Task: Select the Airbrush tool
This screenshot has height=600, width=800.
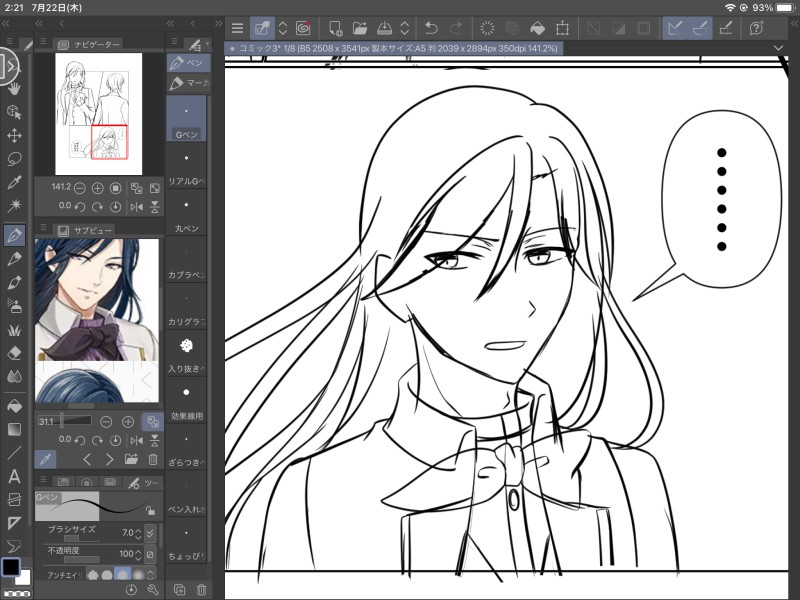Action: tap(14, 306)
